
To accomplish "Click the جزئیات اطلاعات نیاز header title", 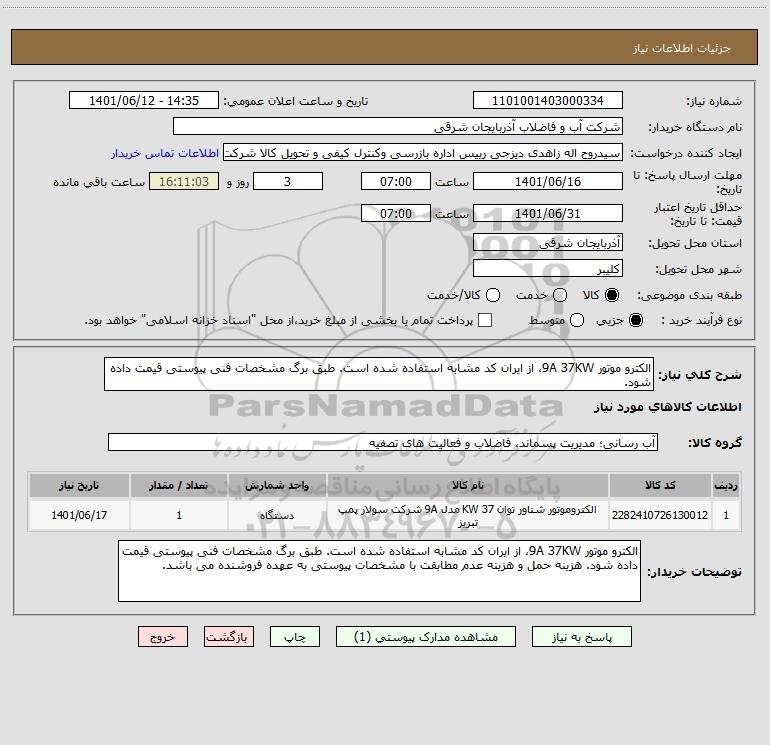I will (681, 48).
